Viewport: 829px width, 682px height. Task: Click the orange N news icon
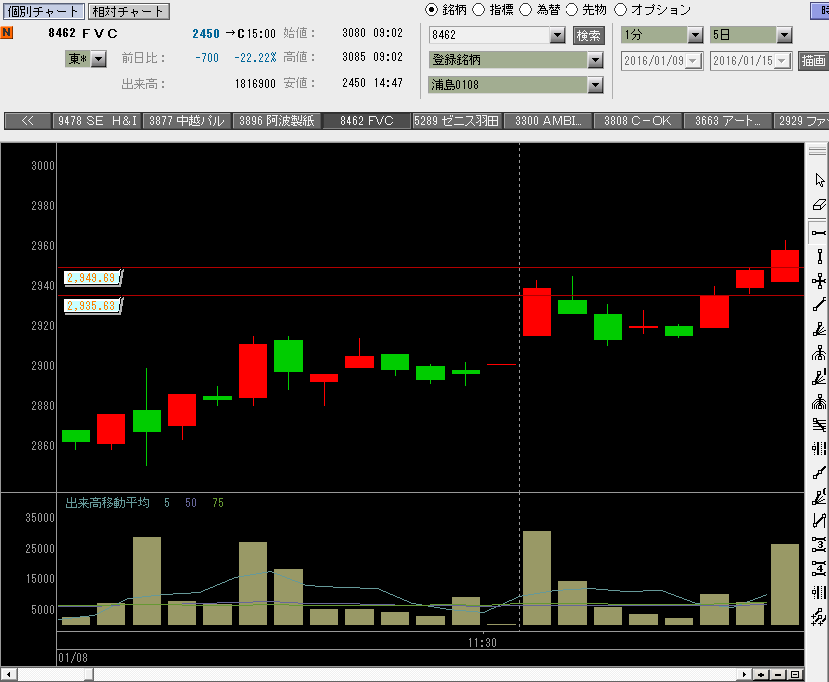7,32
